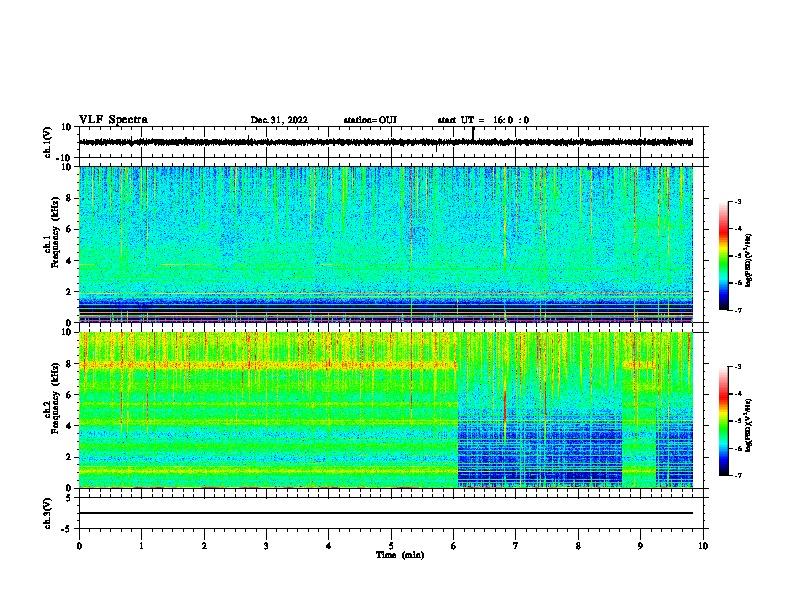This screenshot has width=792, height=612.
Task: Select the date text "Dec. 31, 2022"
Action: tap(279, 120)
